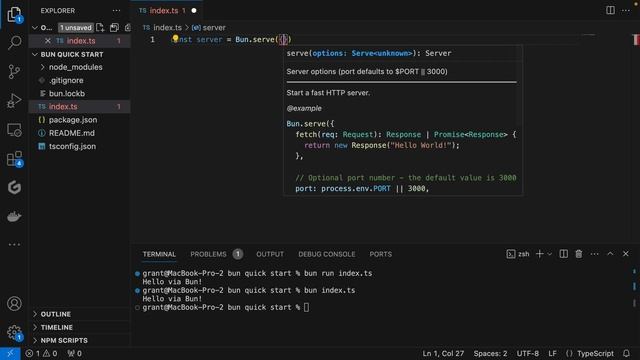Click the unsaved dot on index.ts tab
The width and height of the screenshot is (640, 360).
194,11
